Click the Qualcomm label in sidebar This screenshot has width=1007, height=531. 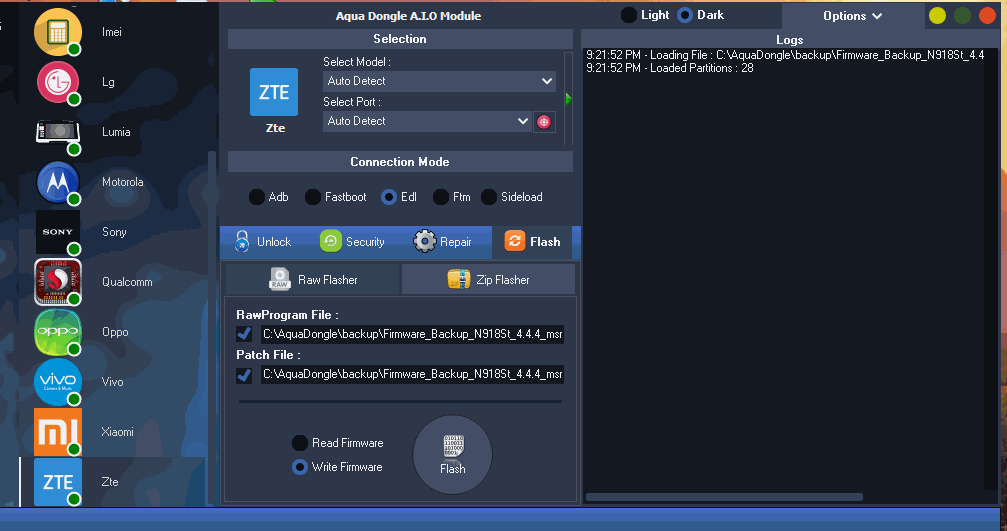pos(127,282)
